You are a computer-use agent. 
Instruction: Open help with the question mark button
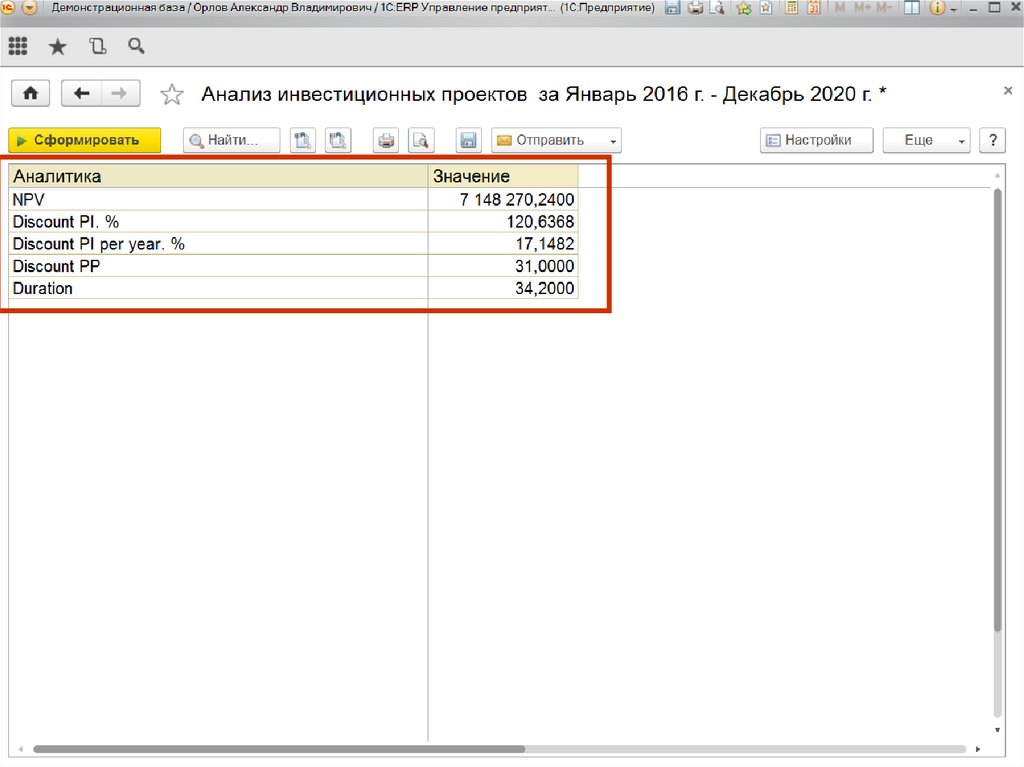point(993,140)
